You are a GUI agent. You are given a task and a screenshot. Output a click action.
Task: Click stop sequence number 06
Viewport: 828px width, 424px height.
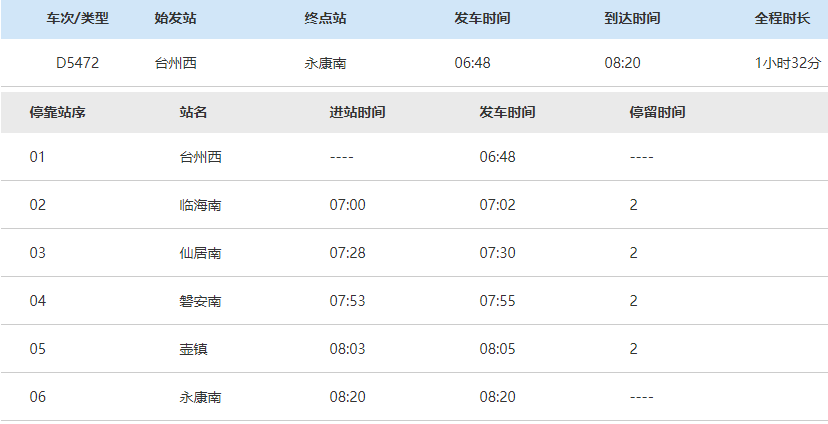tap(38, 397)
